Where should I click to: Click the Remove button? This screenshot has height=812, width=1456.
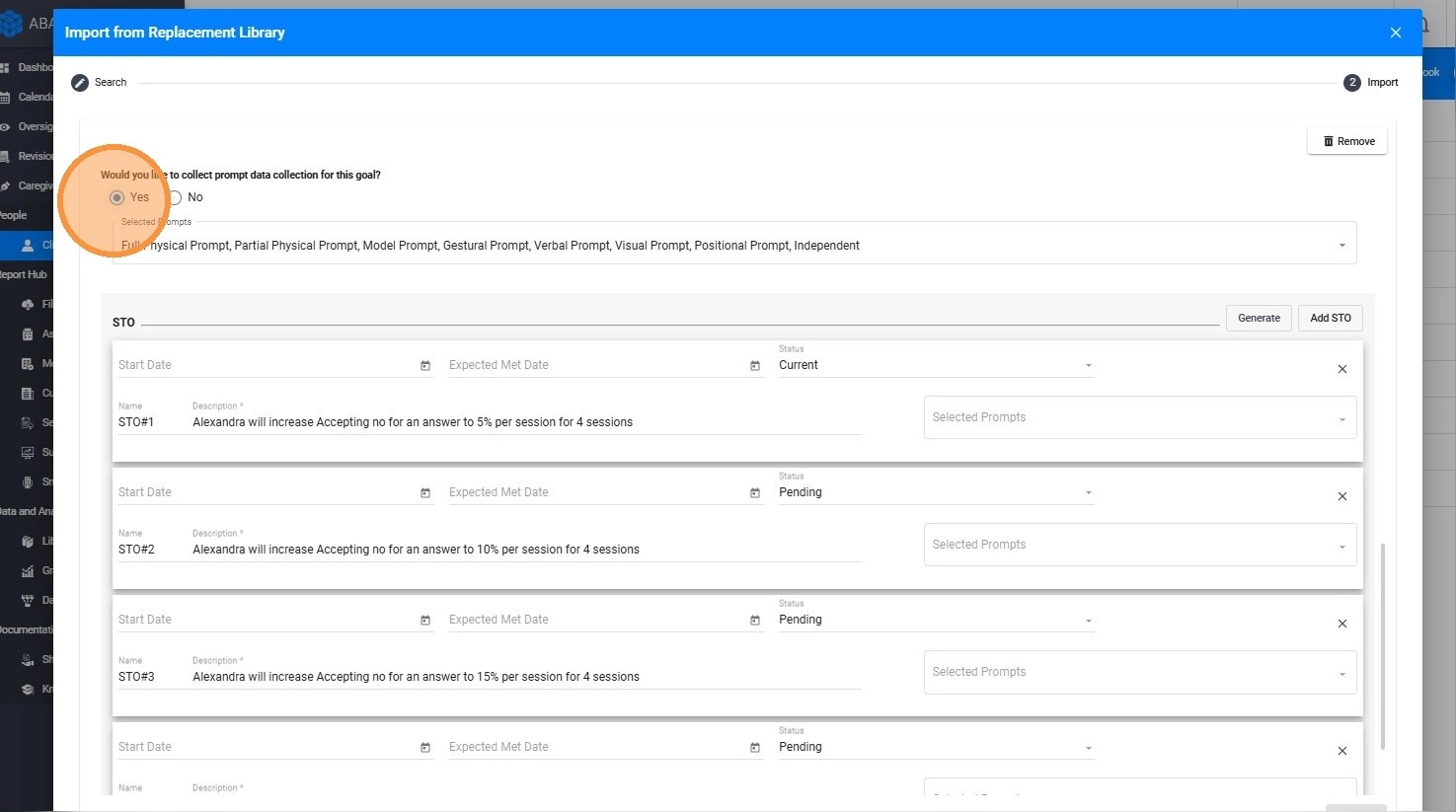[x=1347, y=141]
